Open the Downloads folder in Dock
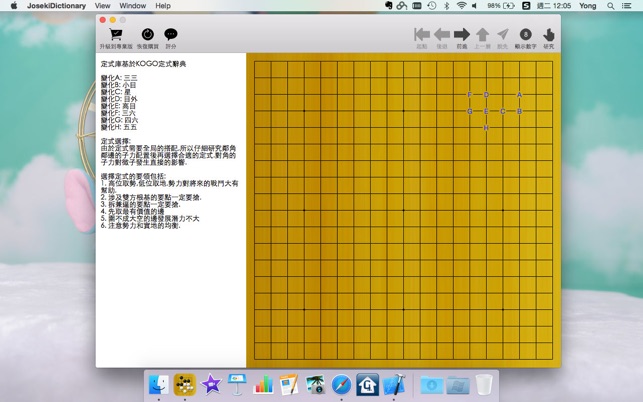643x402 pixels. pyautogui.click(x=431, y=385)
